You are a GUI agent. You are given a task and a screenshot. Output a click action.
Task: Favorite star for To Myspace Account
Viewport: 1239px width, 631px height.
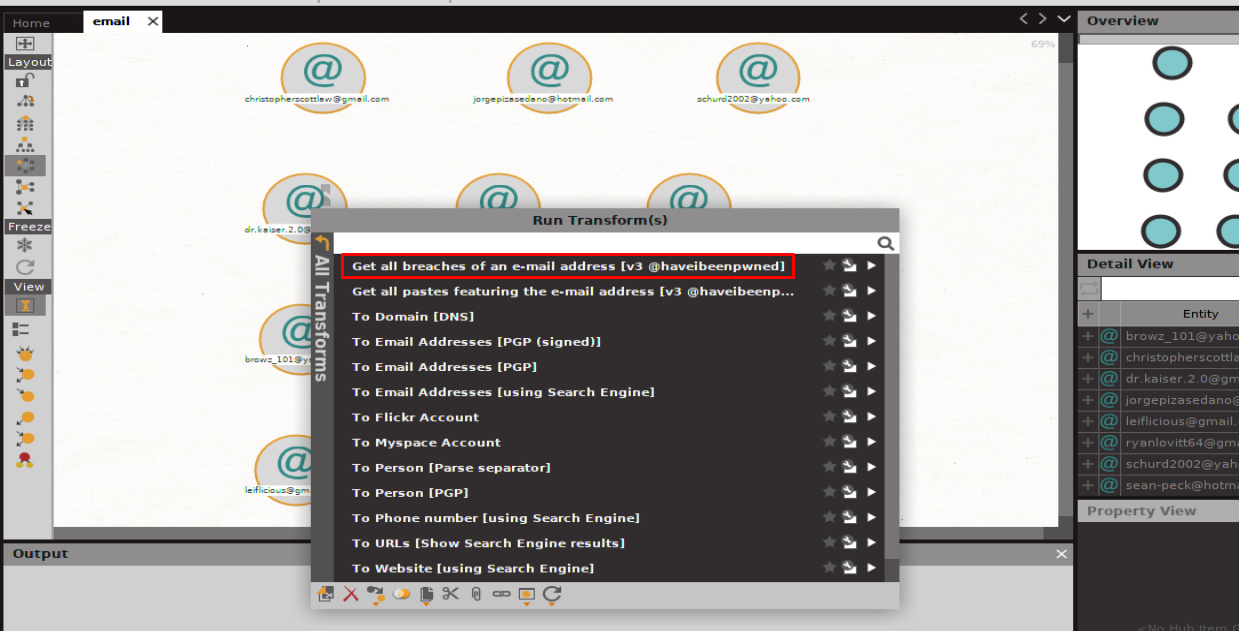click(829, 442)
